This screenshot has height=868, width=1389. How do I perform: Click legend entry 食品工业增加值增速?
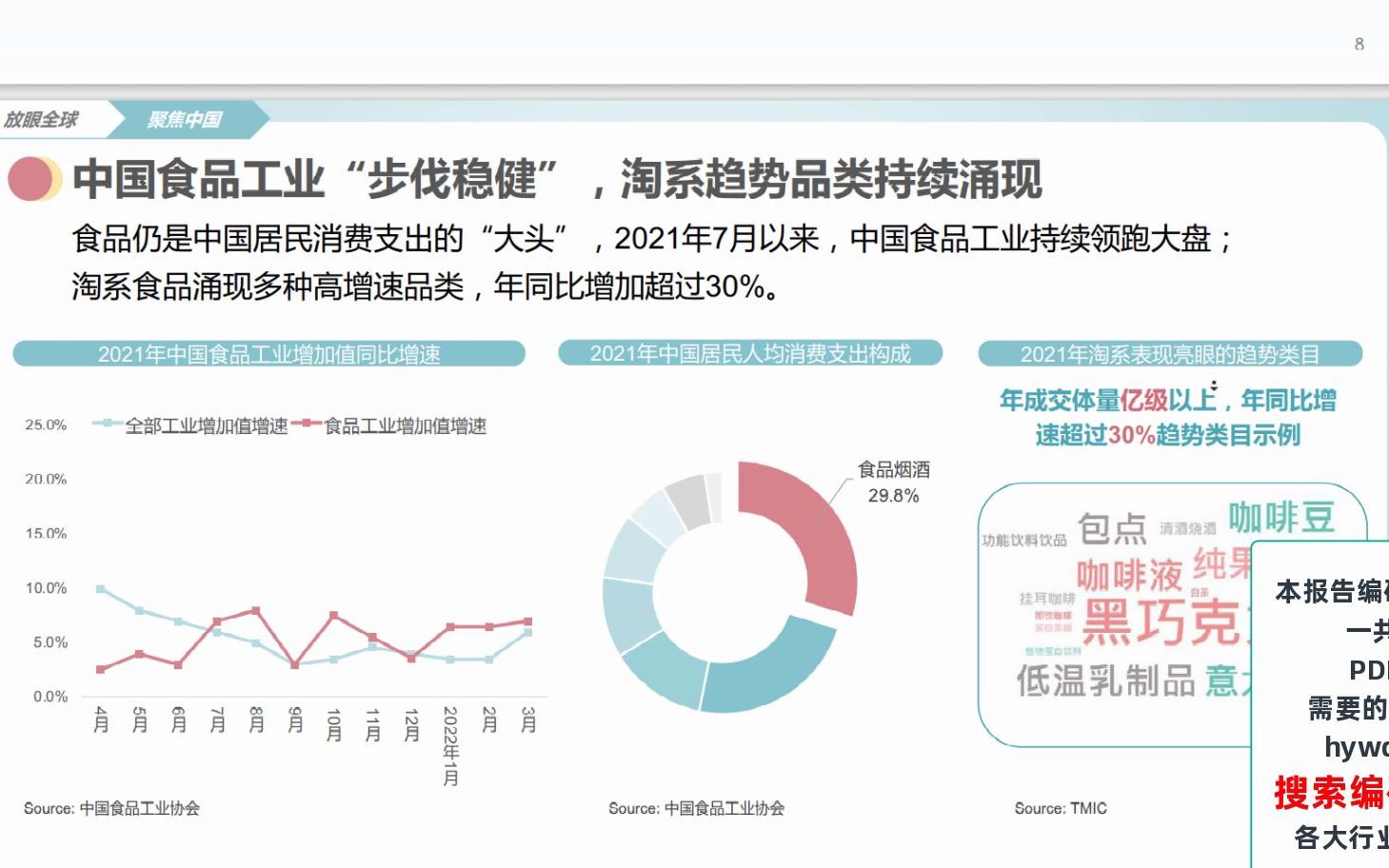click(x=389, y=425)
